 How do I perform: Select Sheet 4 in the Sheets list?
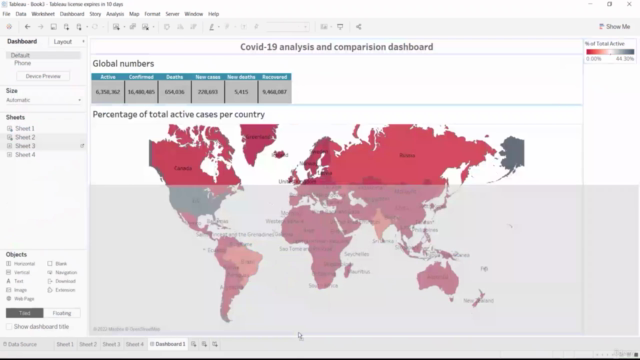[x=25, y=155]
